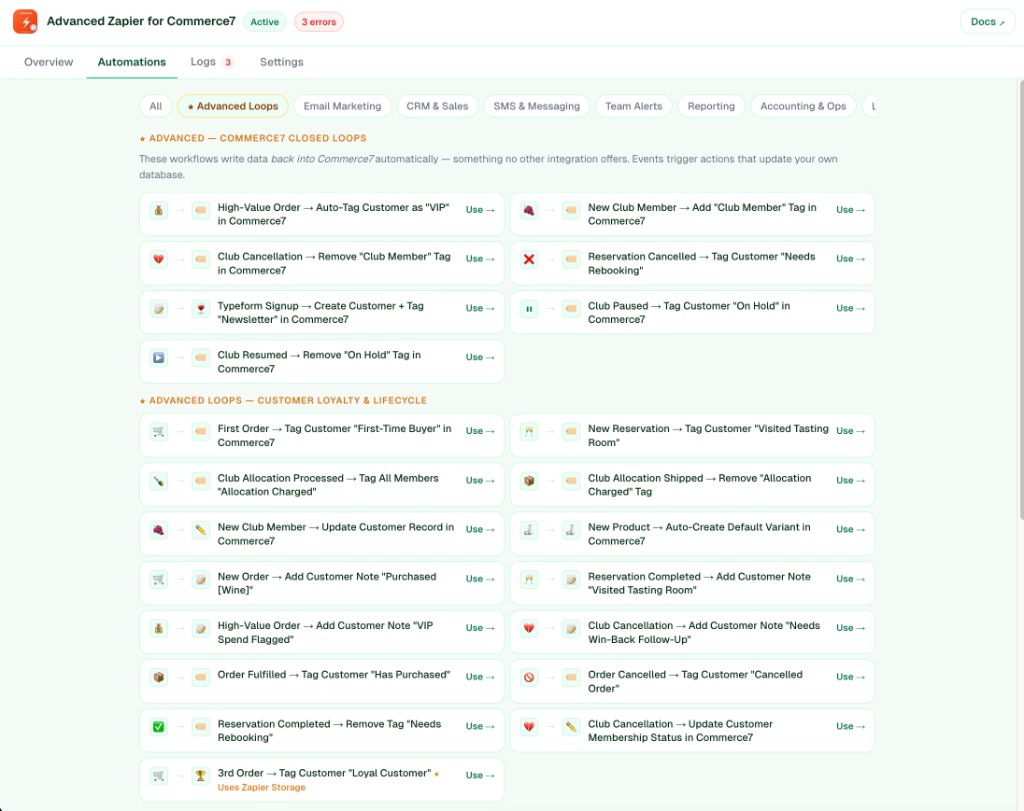Click package icon on Order Fulfilled card
The height and width of the screenshot is (811, 1024).
[x=159, y=678]
